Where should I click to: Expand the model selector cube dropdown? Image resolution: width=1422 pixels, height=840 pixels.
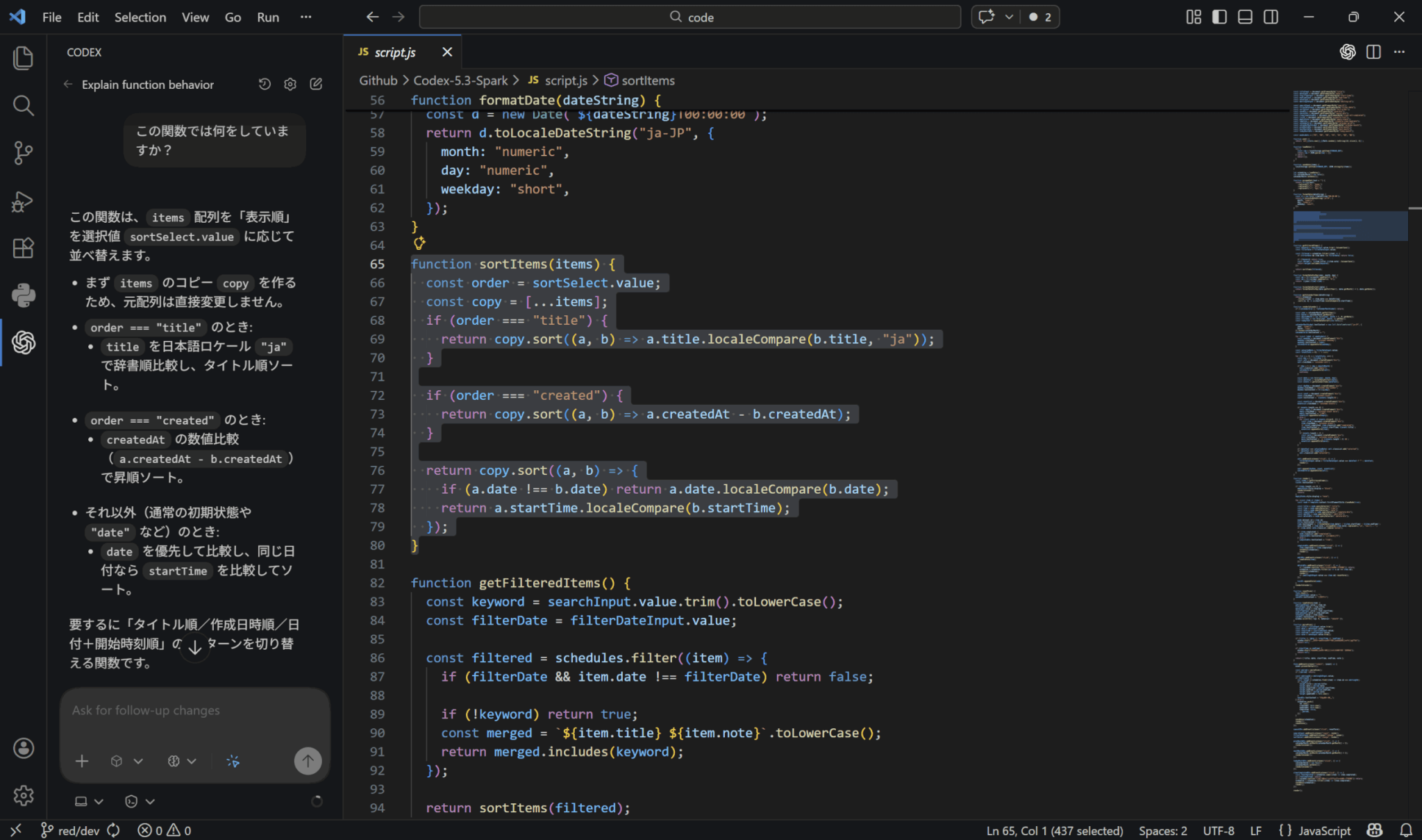(126, 762)
